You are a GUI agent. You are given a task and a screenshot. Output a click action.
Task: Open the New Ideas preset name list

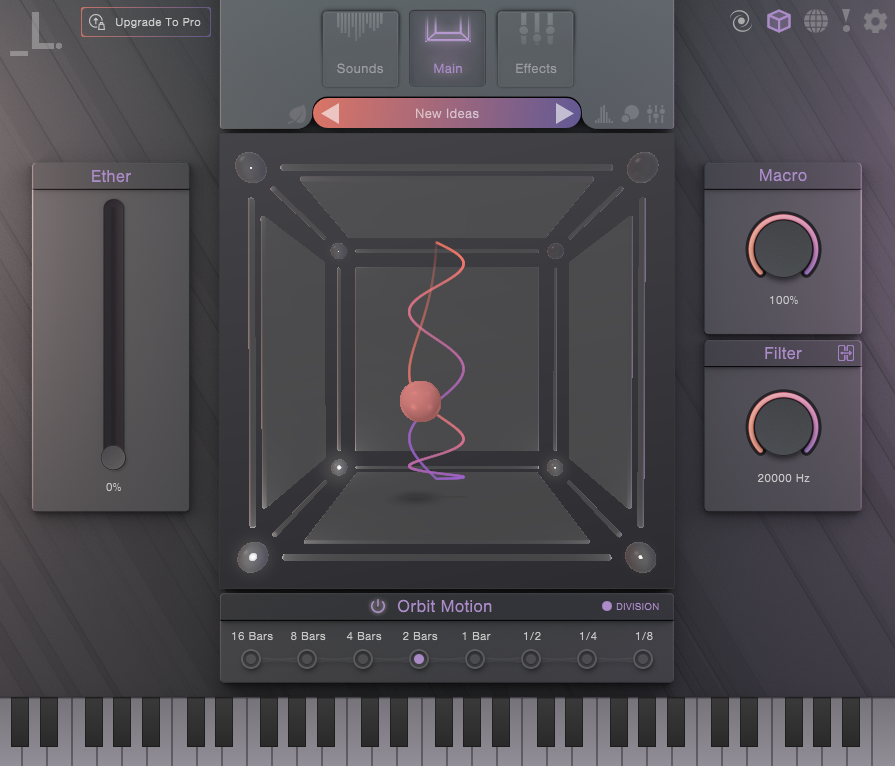447,114
